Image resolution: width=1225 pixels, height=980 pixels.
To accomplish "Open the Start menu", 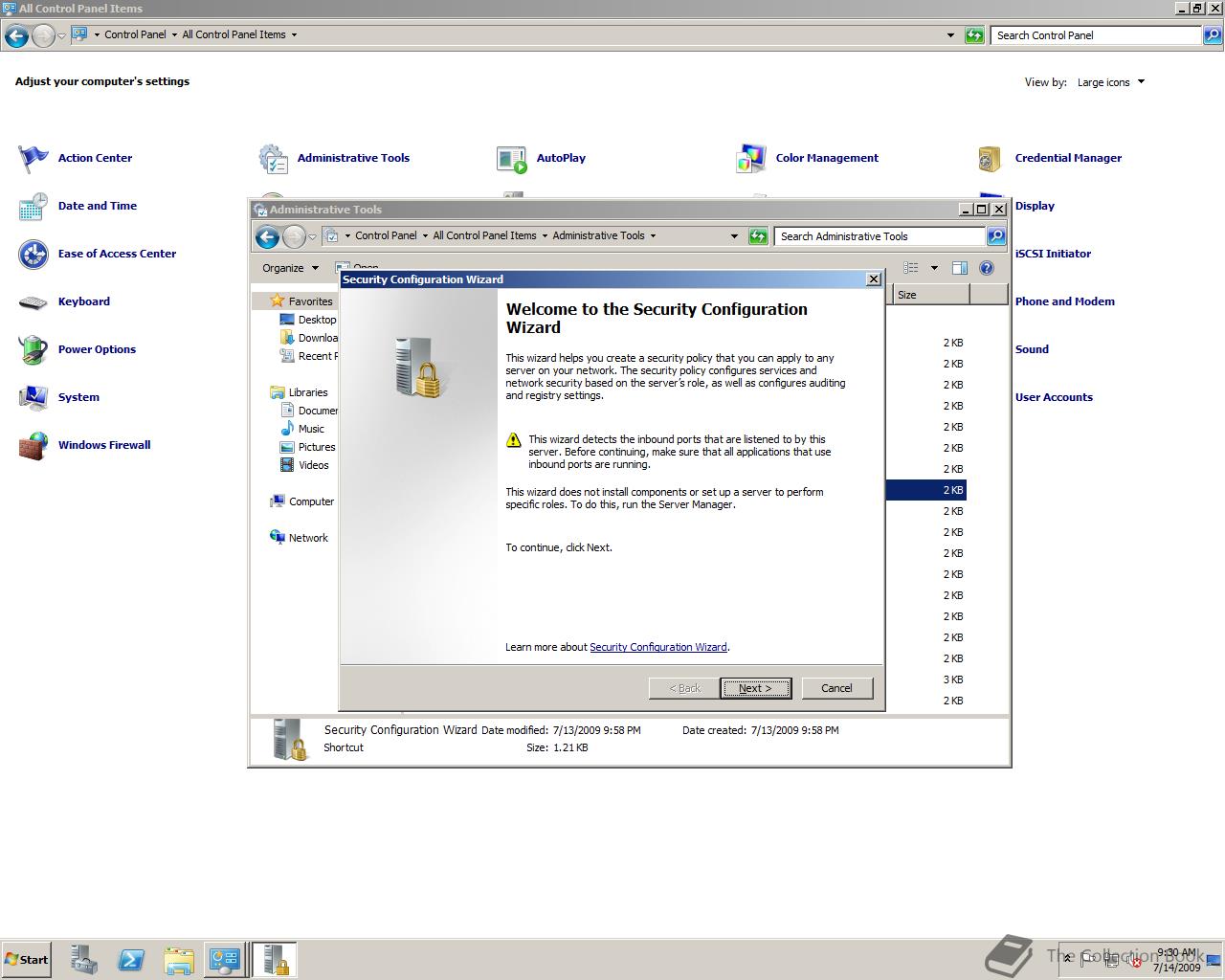I will (x=26, y=959).
